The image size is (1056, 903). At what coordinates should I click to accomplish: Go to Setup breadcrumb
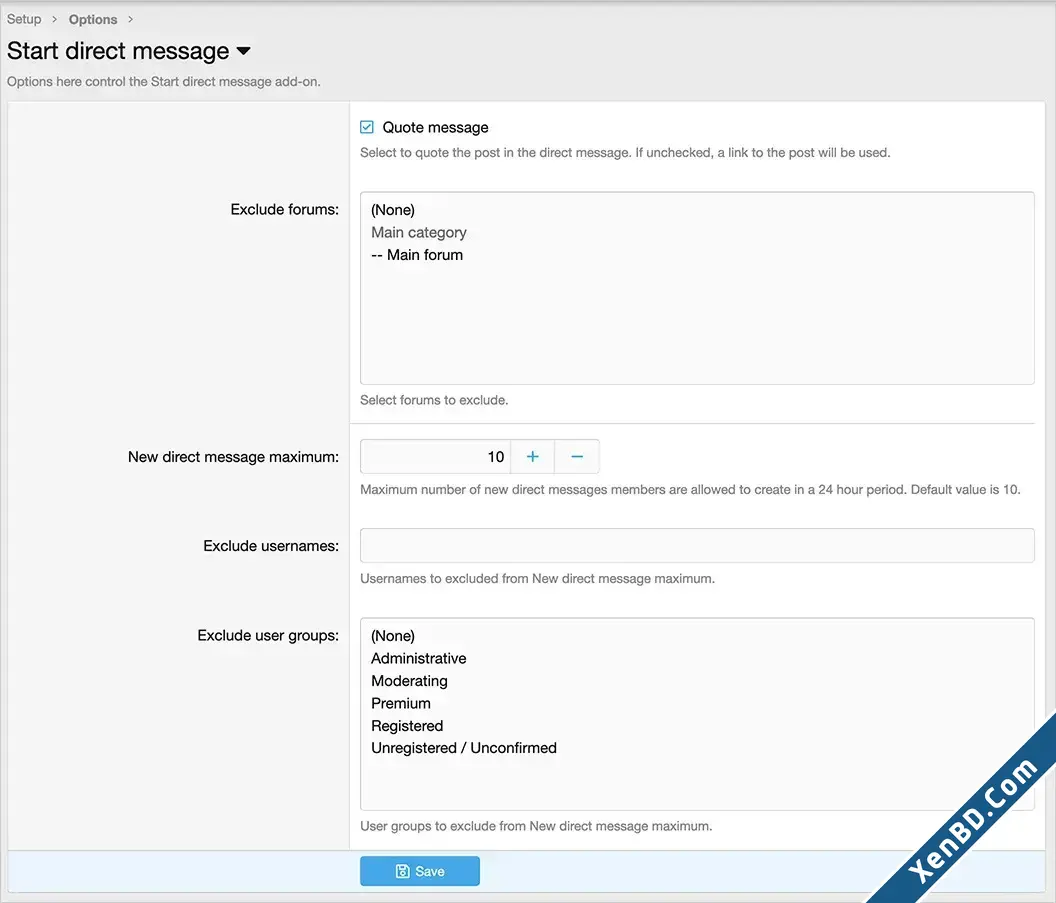pyautogui.click(x=24, y=19)
